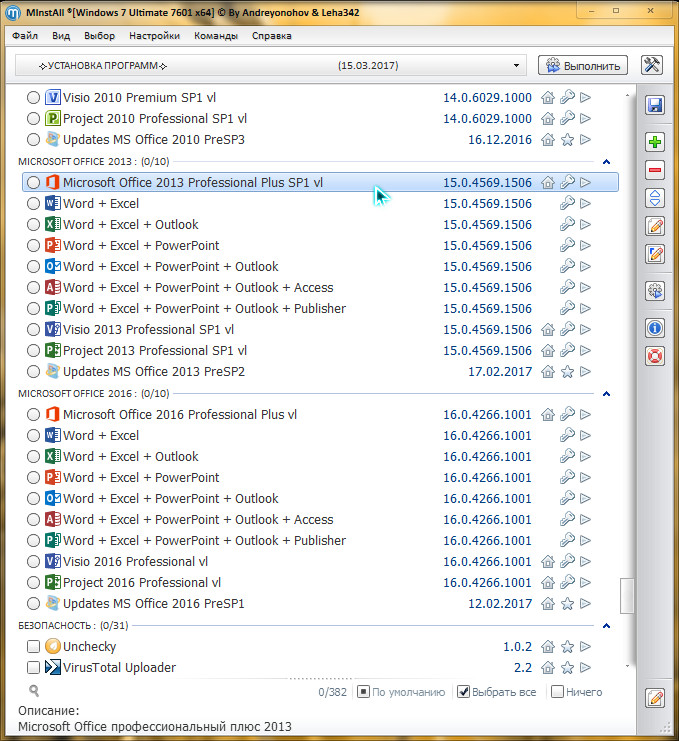Click the Выполнить button
Viewport: 679px width, 741px height.
(583, 66)
